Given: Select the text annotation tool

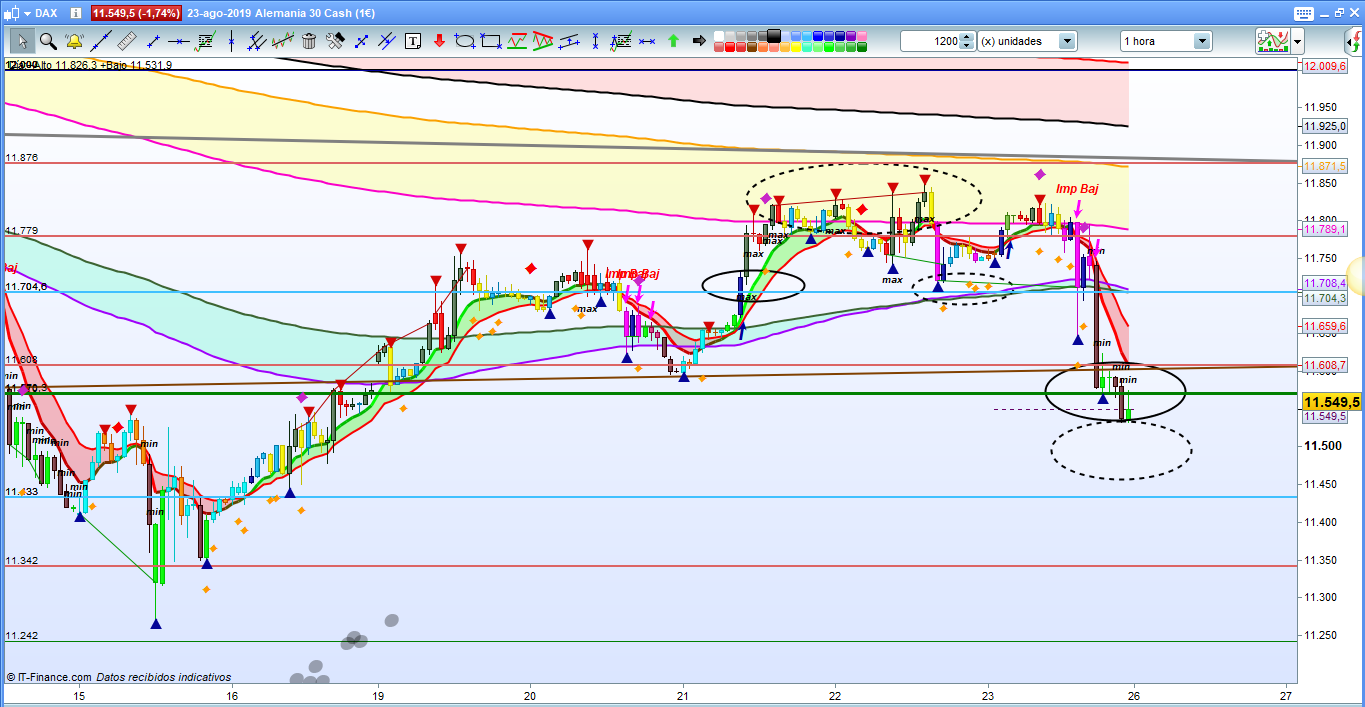Looking at the screenshot, I should point(413,41).
